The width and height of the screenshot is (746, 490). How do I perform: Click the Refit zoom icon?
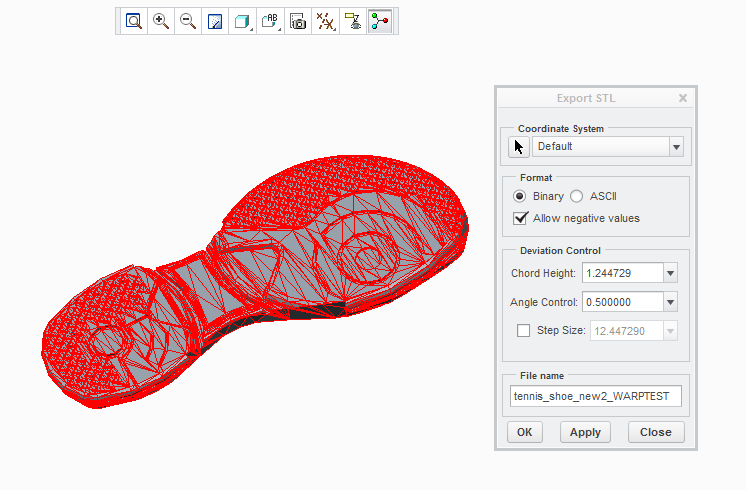pos(134,21)
